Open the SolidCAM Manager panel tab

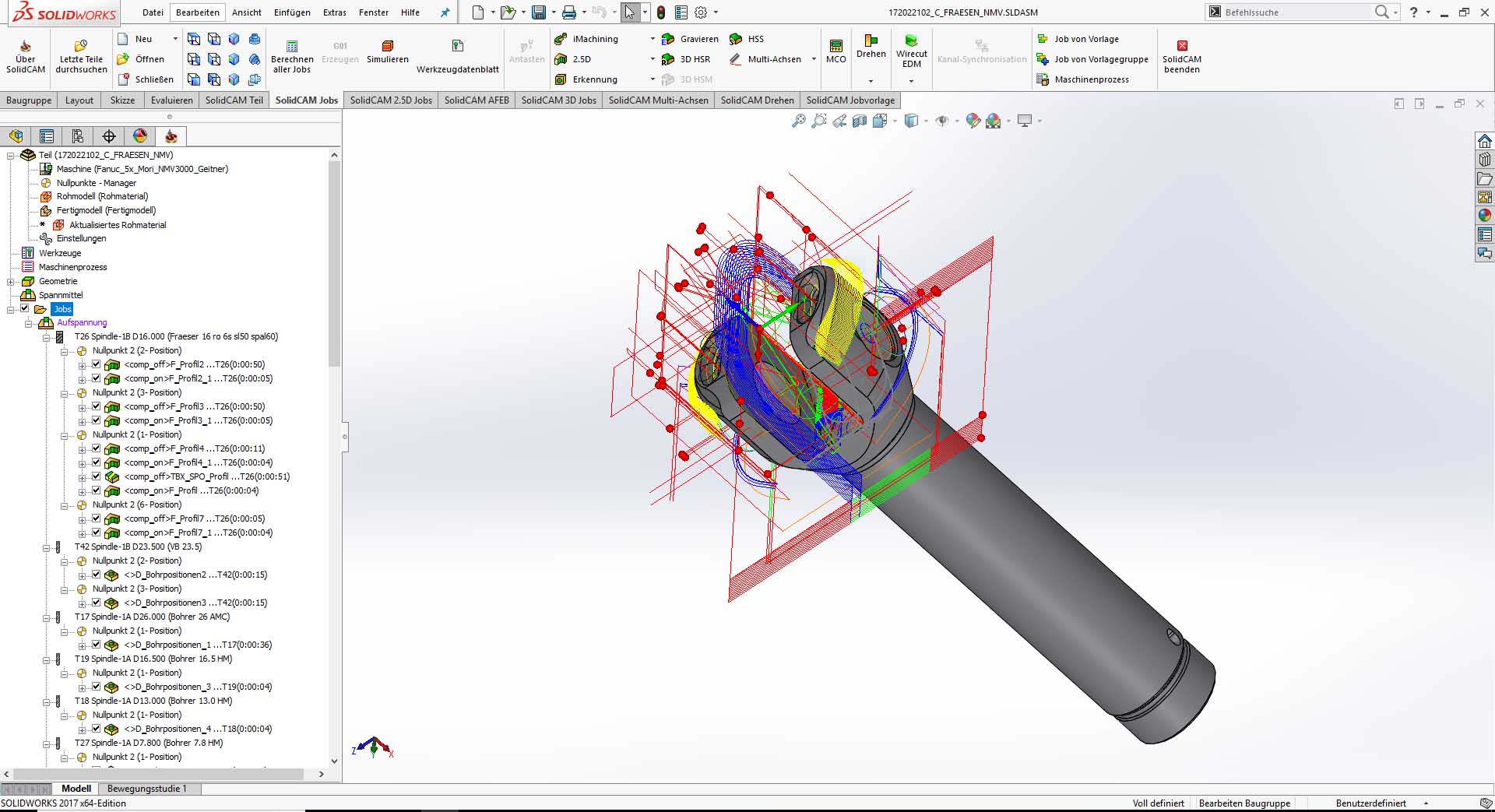[x=171, y=136]
